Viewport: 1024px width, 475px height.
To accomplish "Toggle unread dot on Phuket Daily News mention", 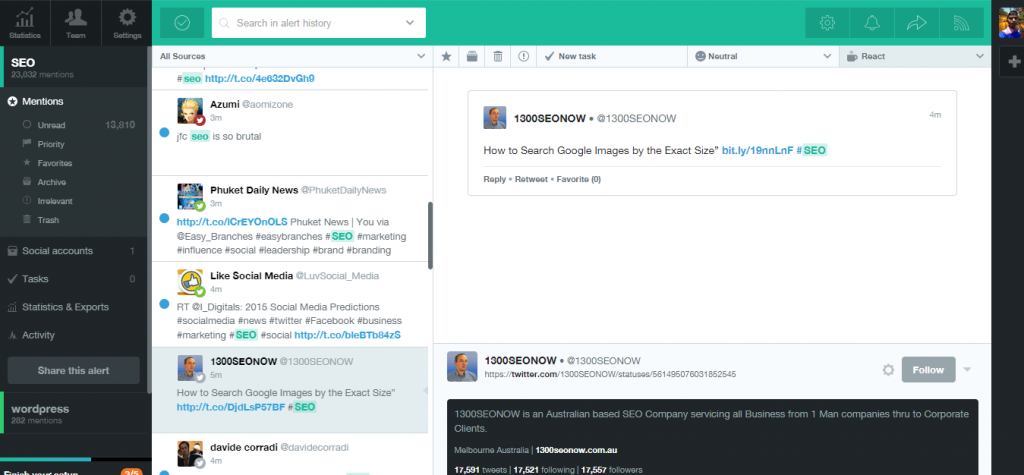I will click(165, 218).
